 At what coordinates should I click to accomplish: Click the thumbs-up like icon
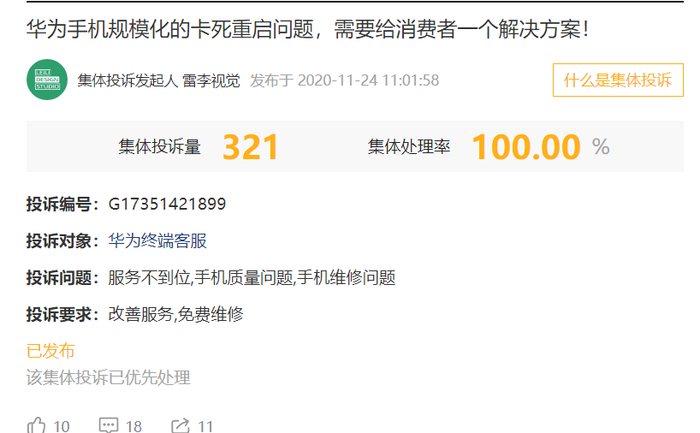click(36, 425)
